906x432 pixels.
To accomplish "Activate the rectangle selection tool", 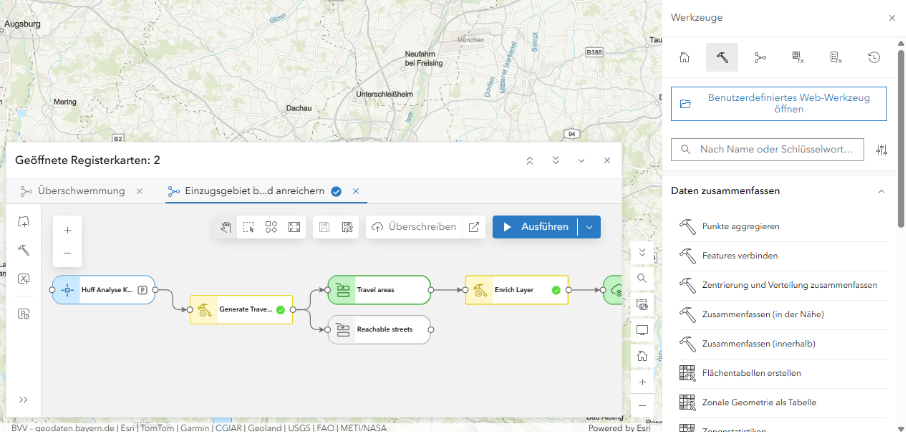I will pos(248,227).
